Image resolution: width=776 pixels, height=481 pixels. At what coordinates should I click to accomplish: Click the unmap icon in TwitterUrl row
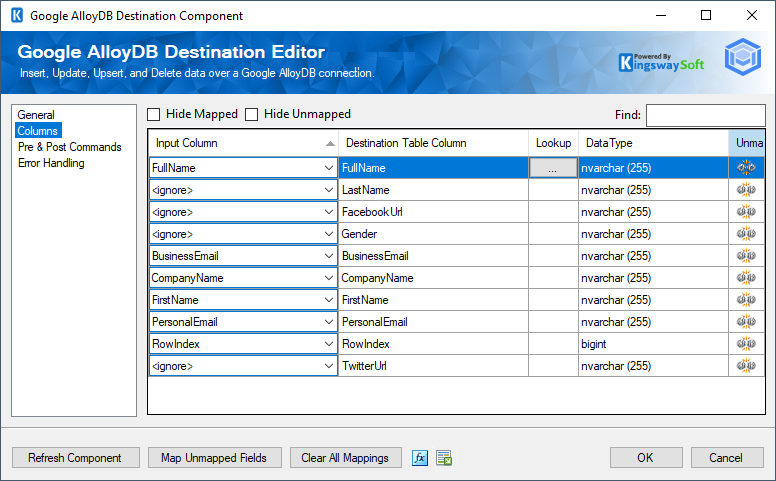point(746,366)
